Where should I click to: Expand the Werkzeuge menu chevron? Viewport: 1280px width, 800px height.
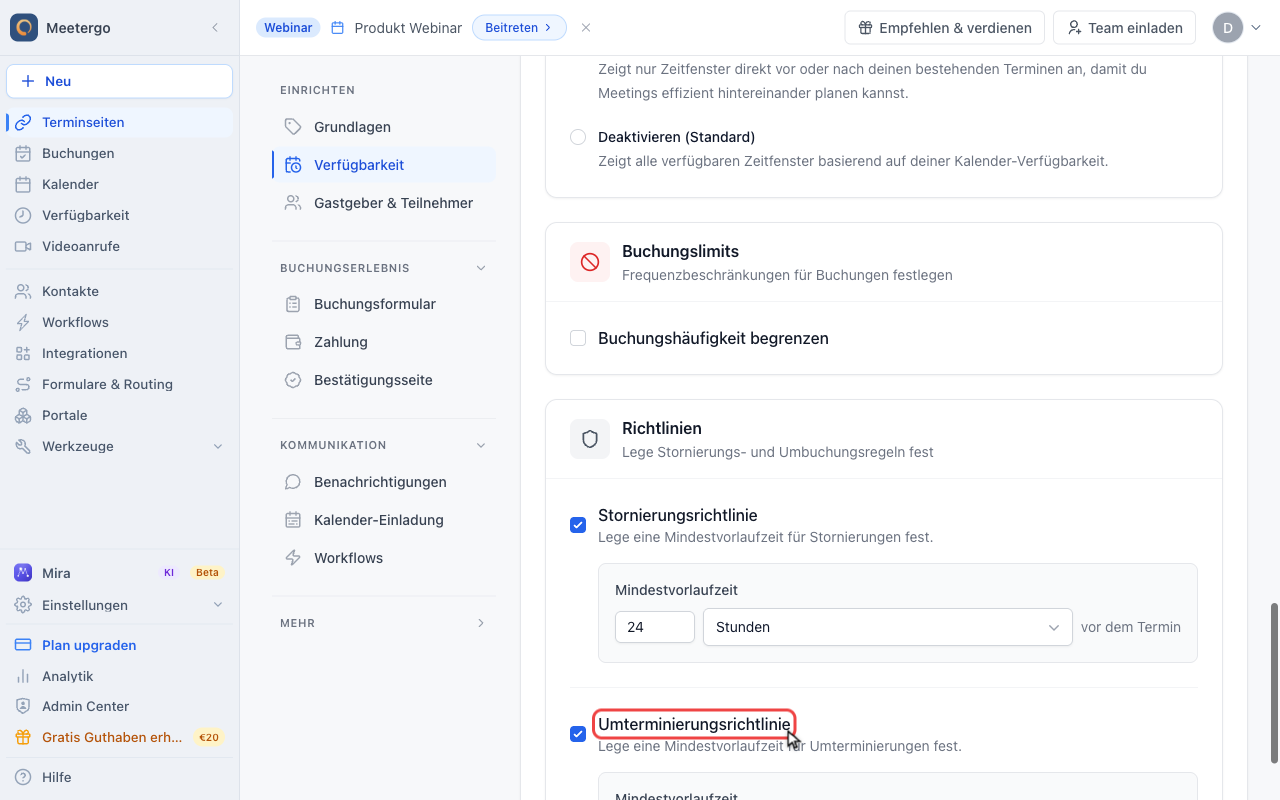point(218,446)
